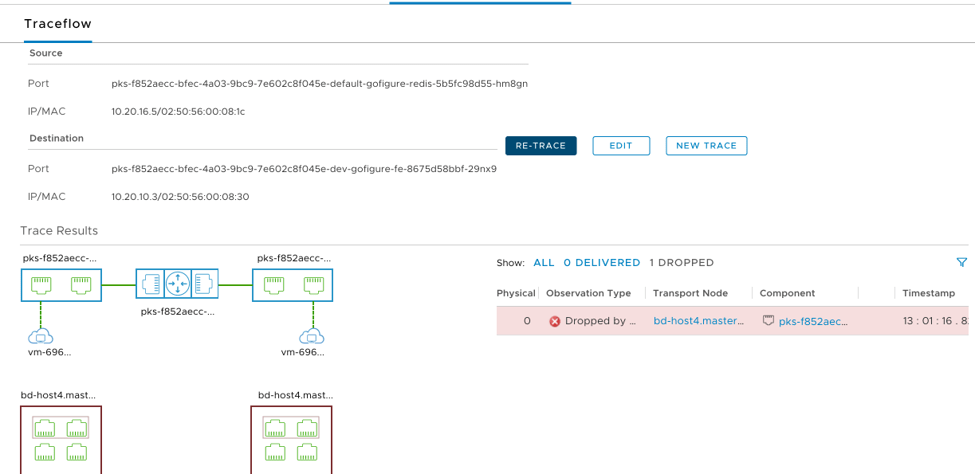This screenshot has height=474, width=975.
Task: Switch to the Traceflow tab
Action: click(x=58, y=23)
